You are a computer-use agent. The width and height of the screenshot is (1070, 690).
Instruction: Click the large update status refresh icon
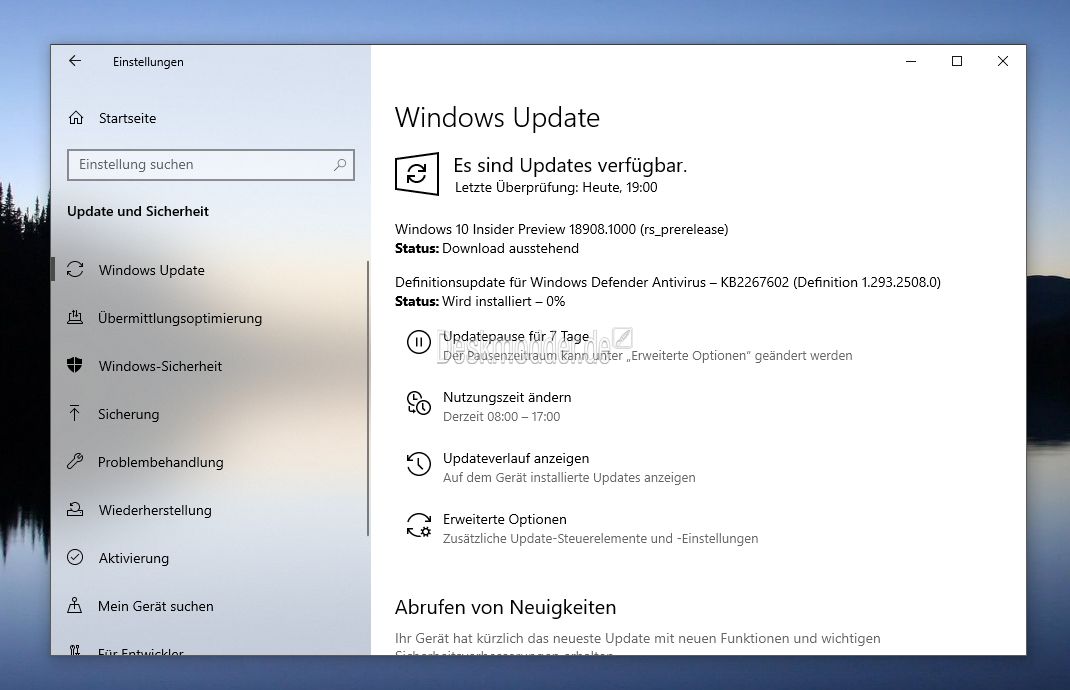point(417,174)
